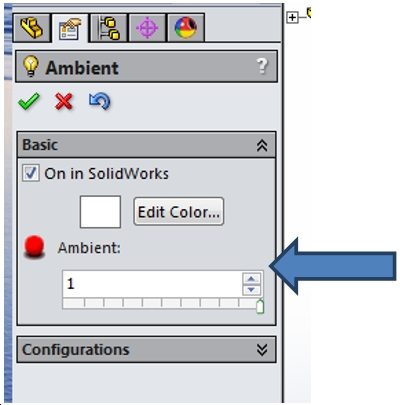The height and width of the screenshot is (405, 403).
Task: Open help with the question mark icon
Action: pyautogui.click(x=262, y=66)
